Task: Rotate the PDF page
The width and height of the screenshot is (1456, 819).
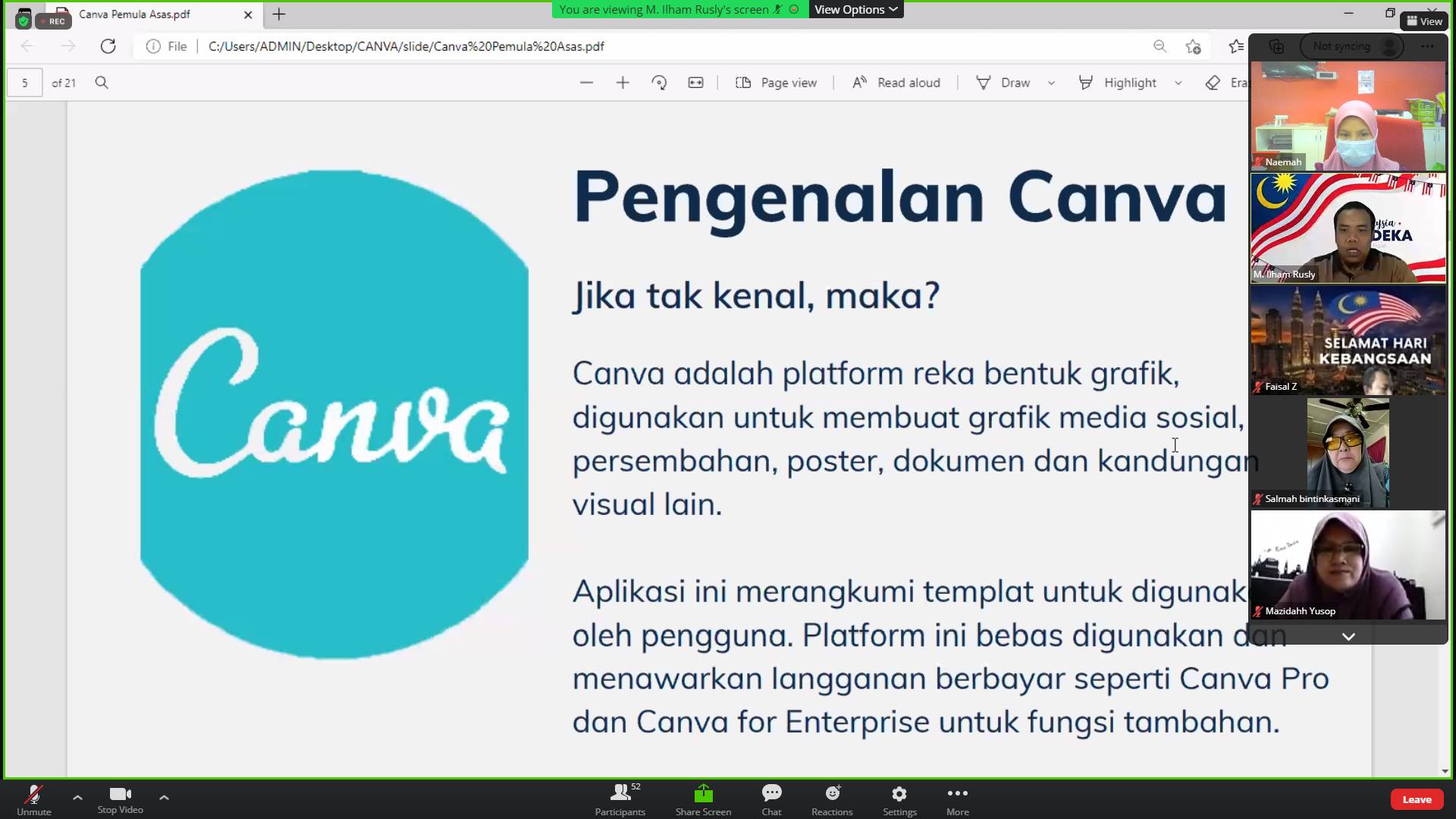Action: [x=659, y=83]
